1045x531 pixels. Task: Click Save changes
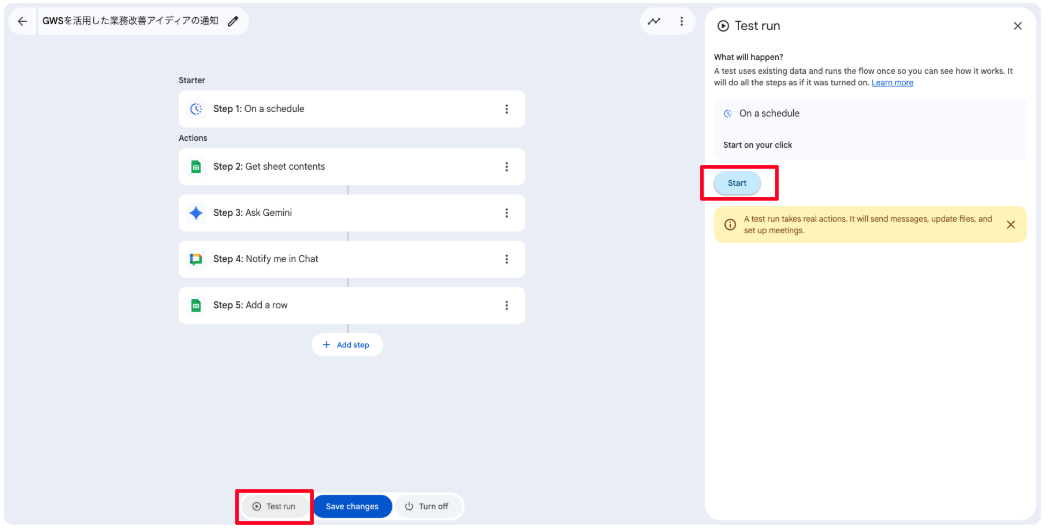pos(352,507)
